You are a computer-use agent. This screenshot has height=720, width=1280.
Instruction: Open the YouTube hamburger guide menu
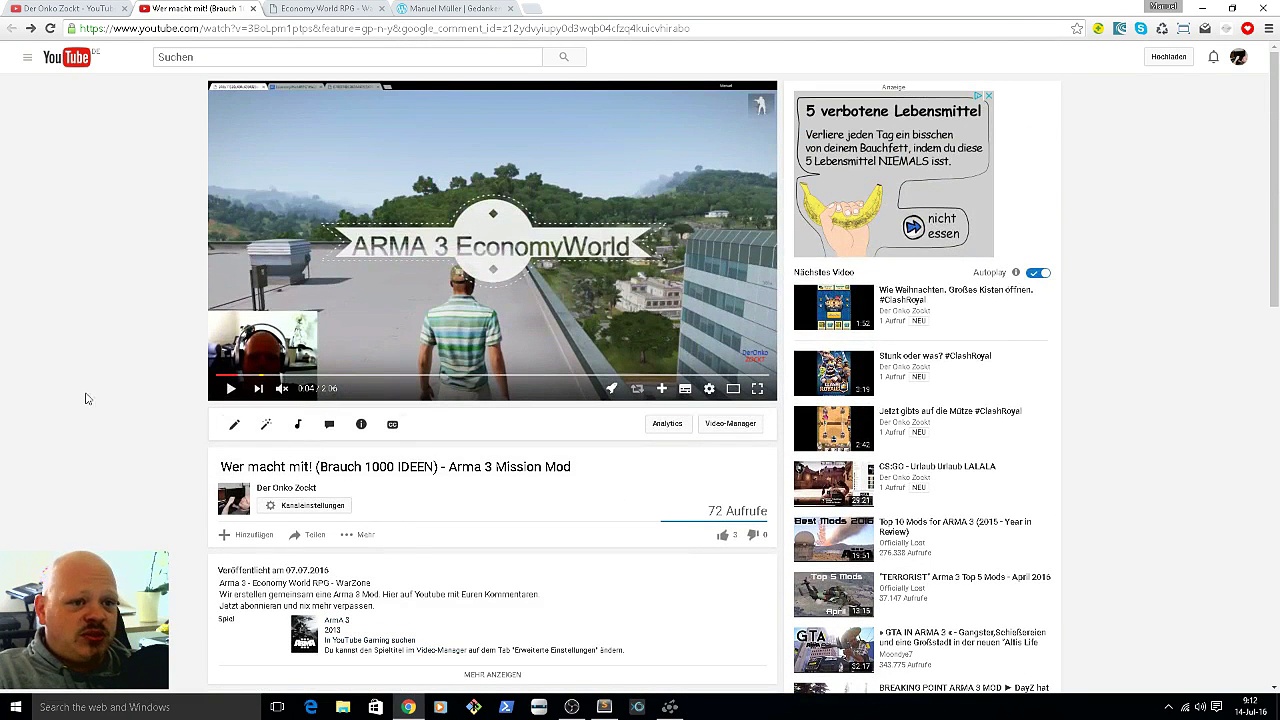click(x=27, y=57)
